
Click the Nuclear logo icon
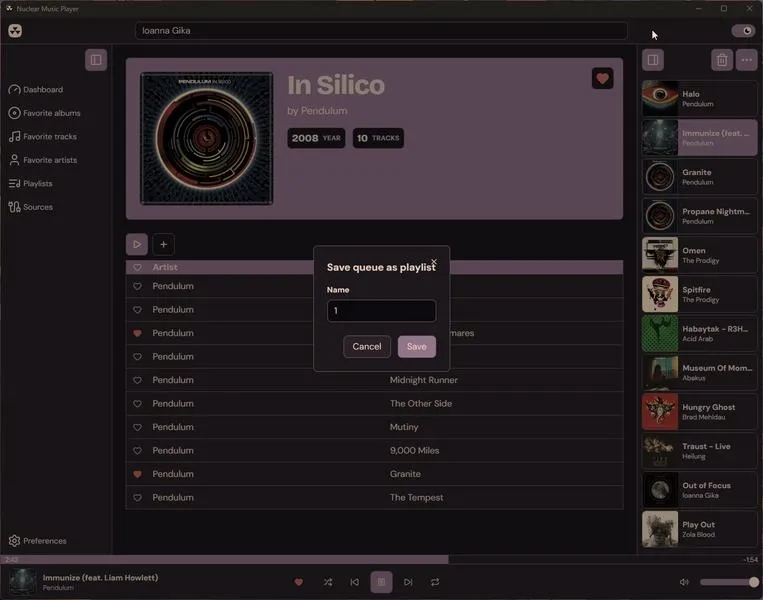[x=15, y=31]
